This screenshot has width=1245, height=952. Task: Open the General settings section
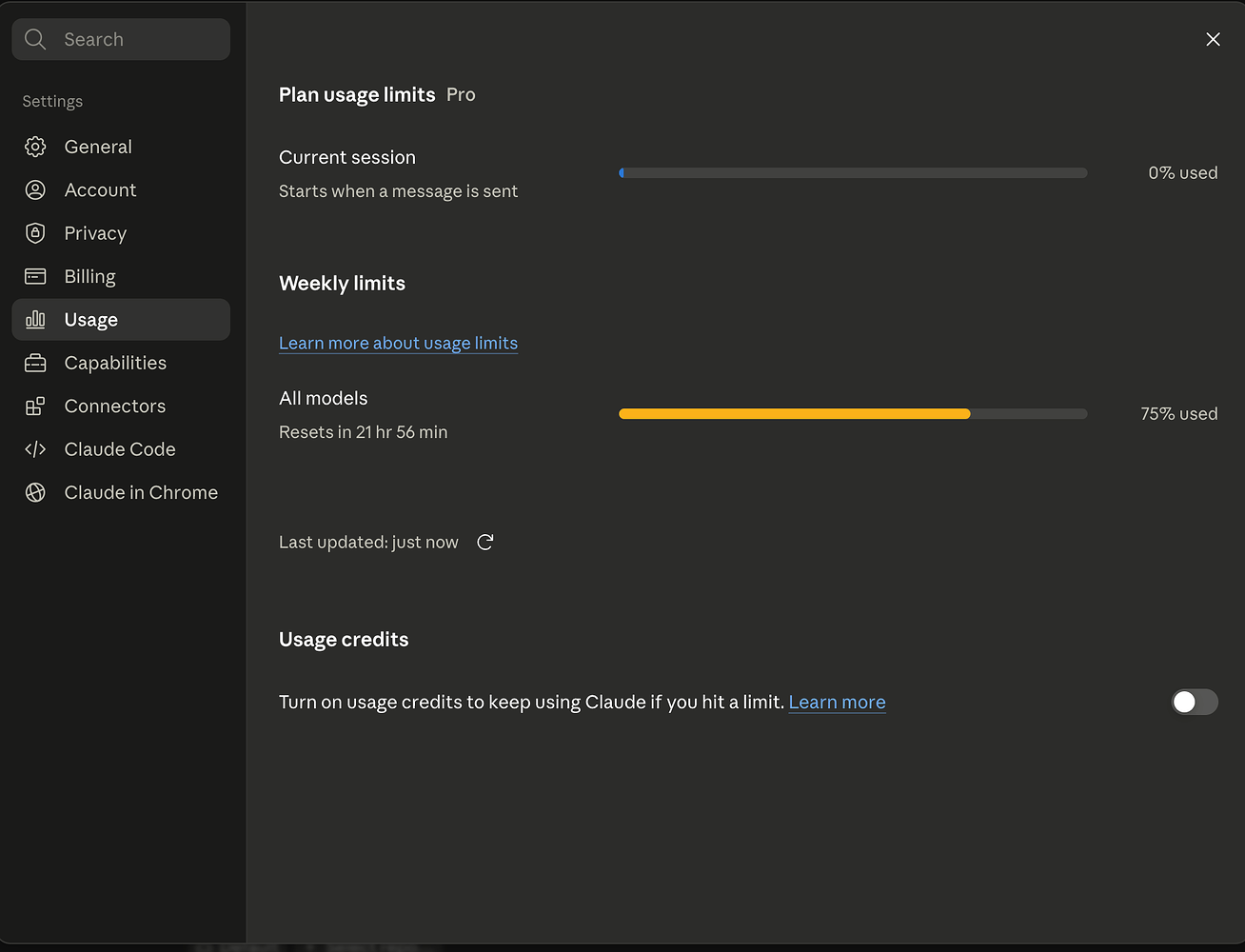point(121,147)
